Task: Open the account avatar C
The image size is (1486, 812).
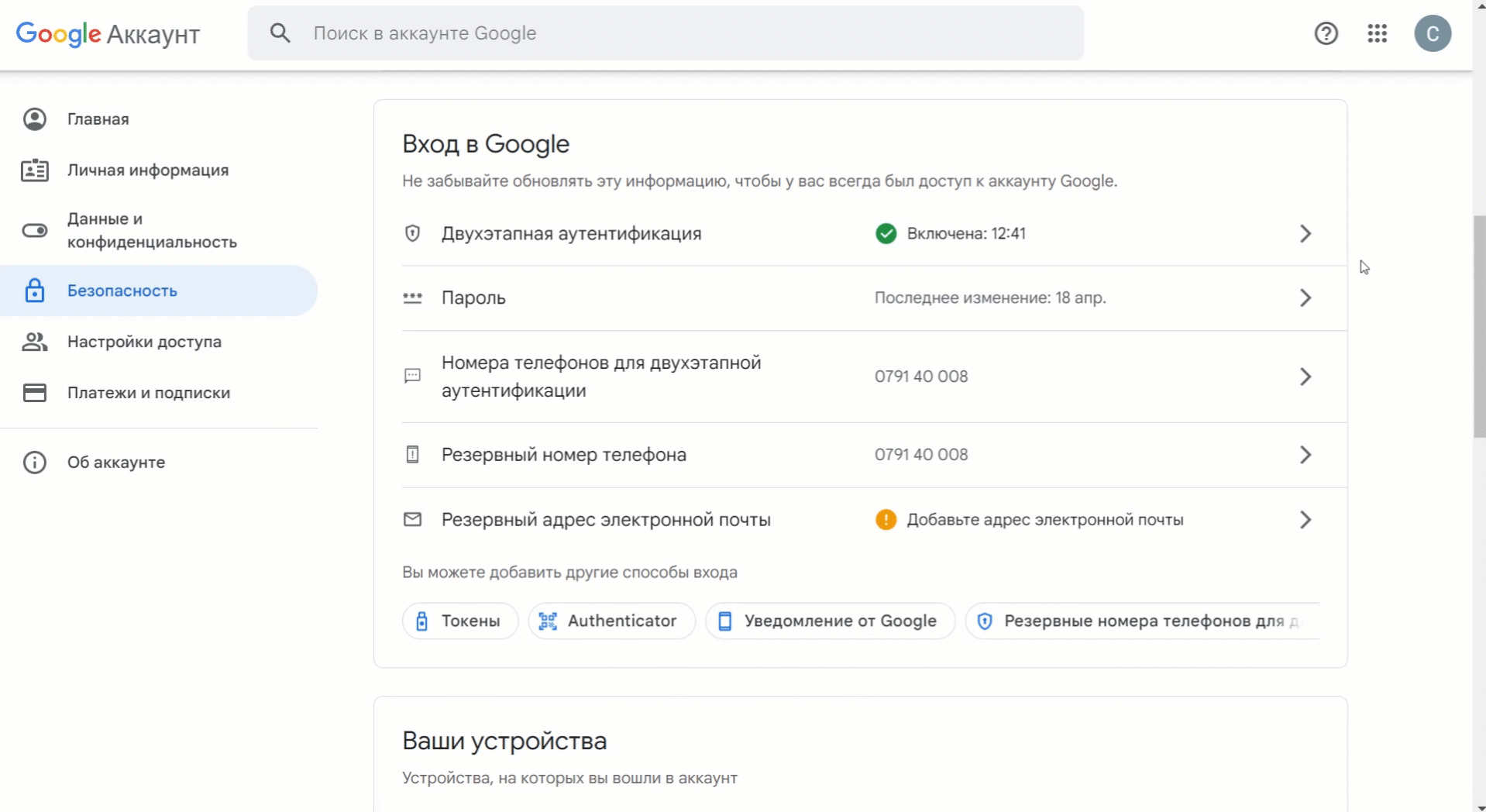Action: tap(1433, 33)
